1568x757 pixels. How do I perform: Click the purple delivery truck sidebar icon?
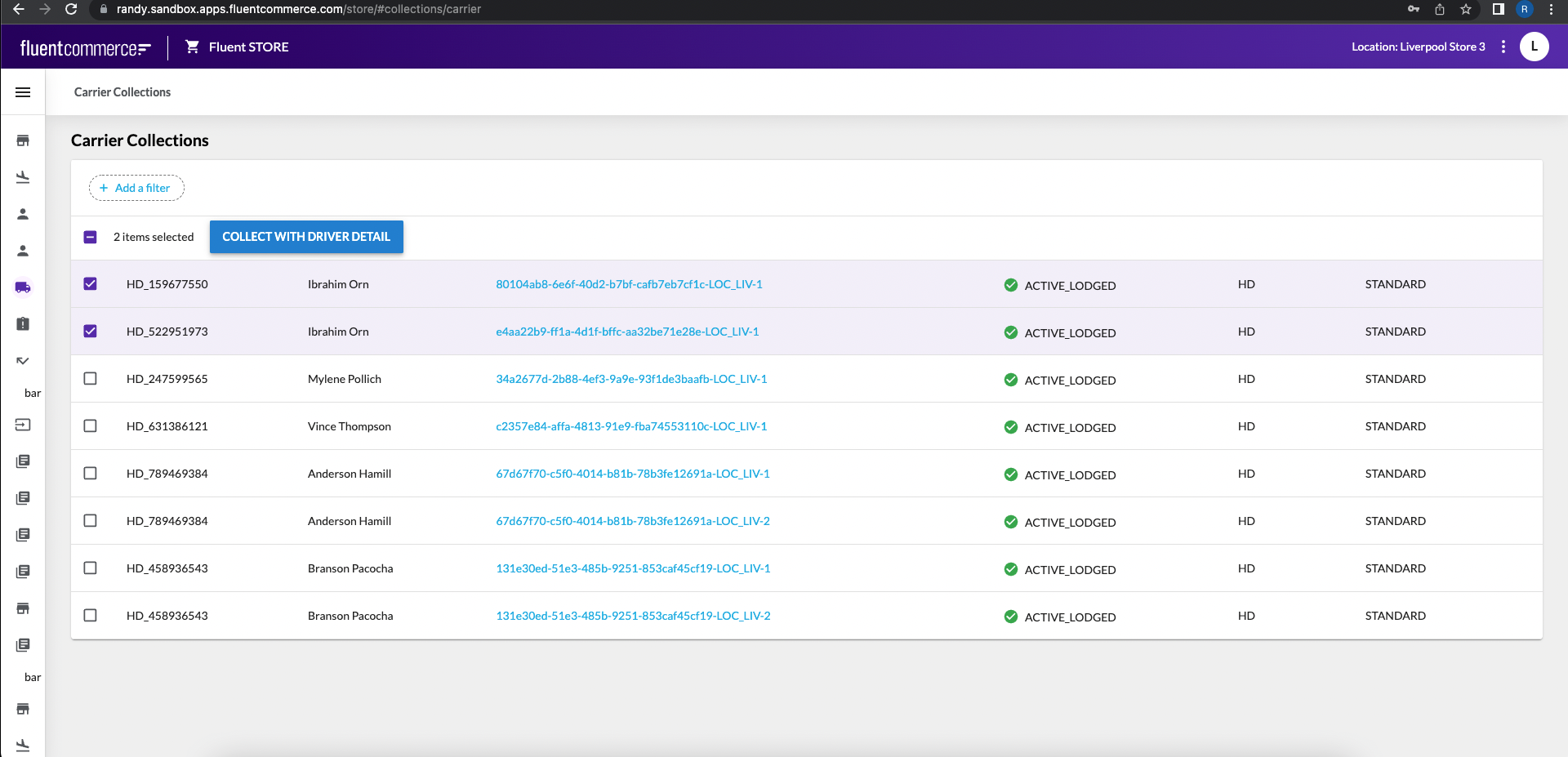23,287
